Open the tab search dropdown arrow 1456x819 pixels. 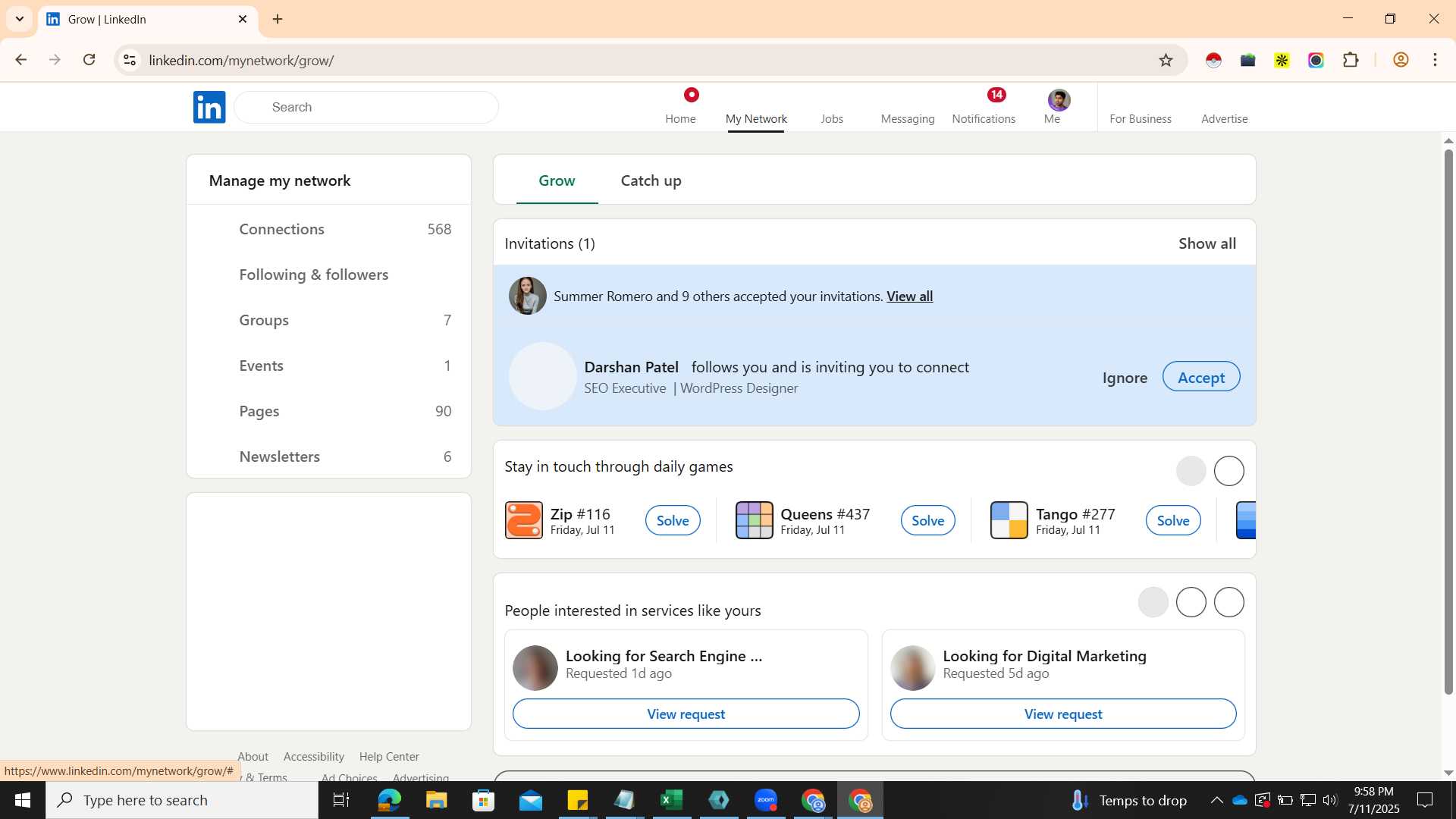(x=20, y=19)
